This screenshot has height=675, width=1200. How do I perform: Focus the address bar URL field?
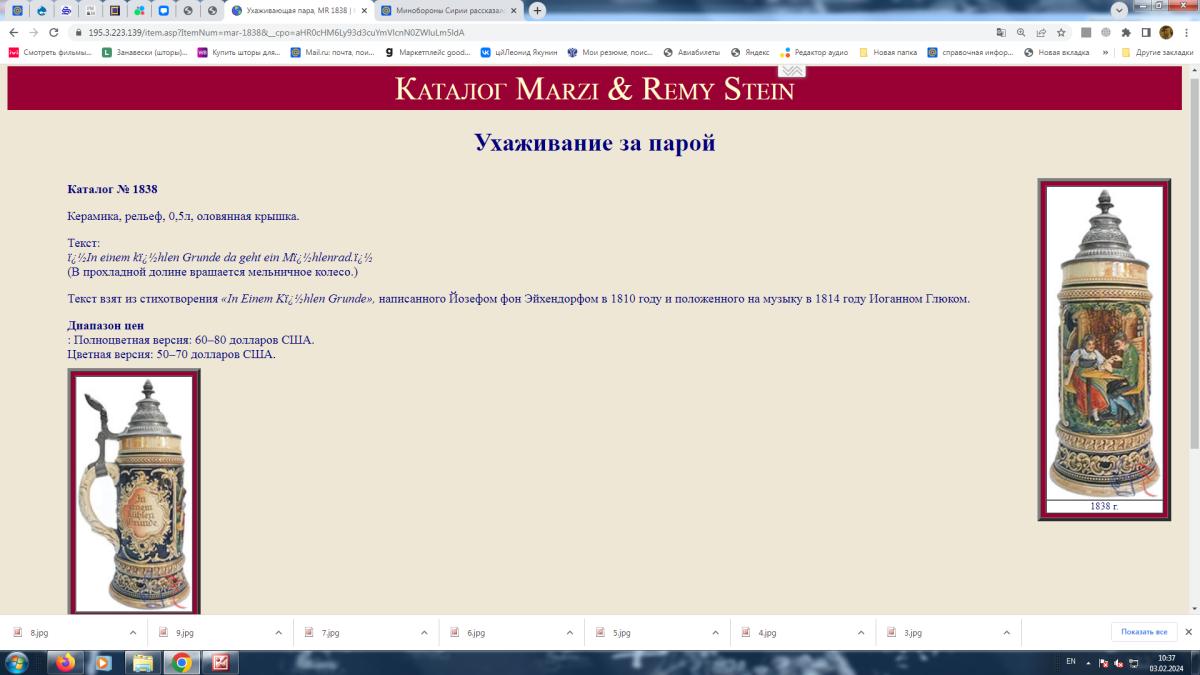530,32
